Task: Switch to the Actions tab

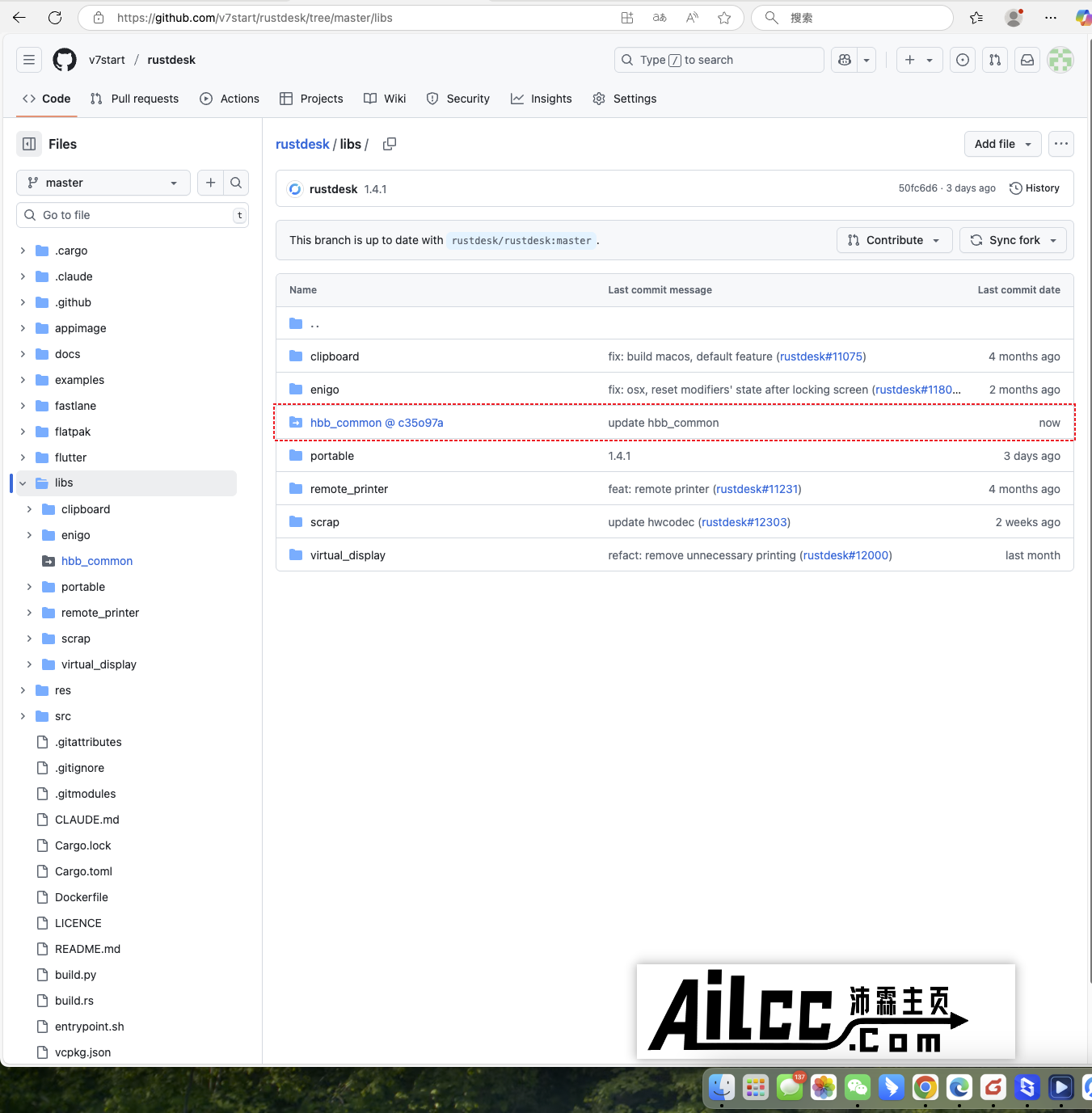Action: click(230, 99)
